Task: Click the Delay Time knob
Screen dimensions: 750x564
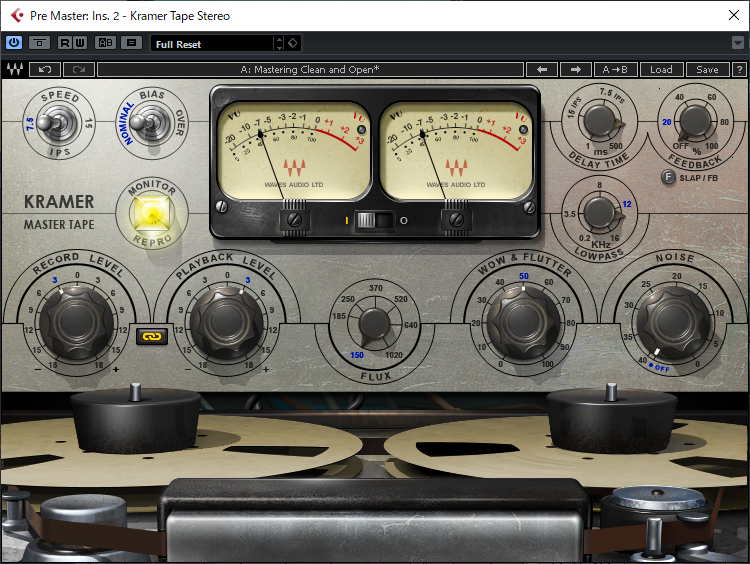Action: pos(601,122)
